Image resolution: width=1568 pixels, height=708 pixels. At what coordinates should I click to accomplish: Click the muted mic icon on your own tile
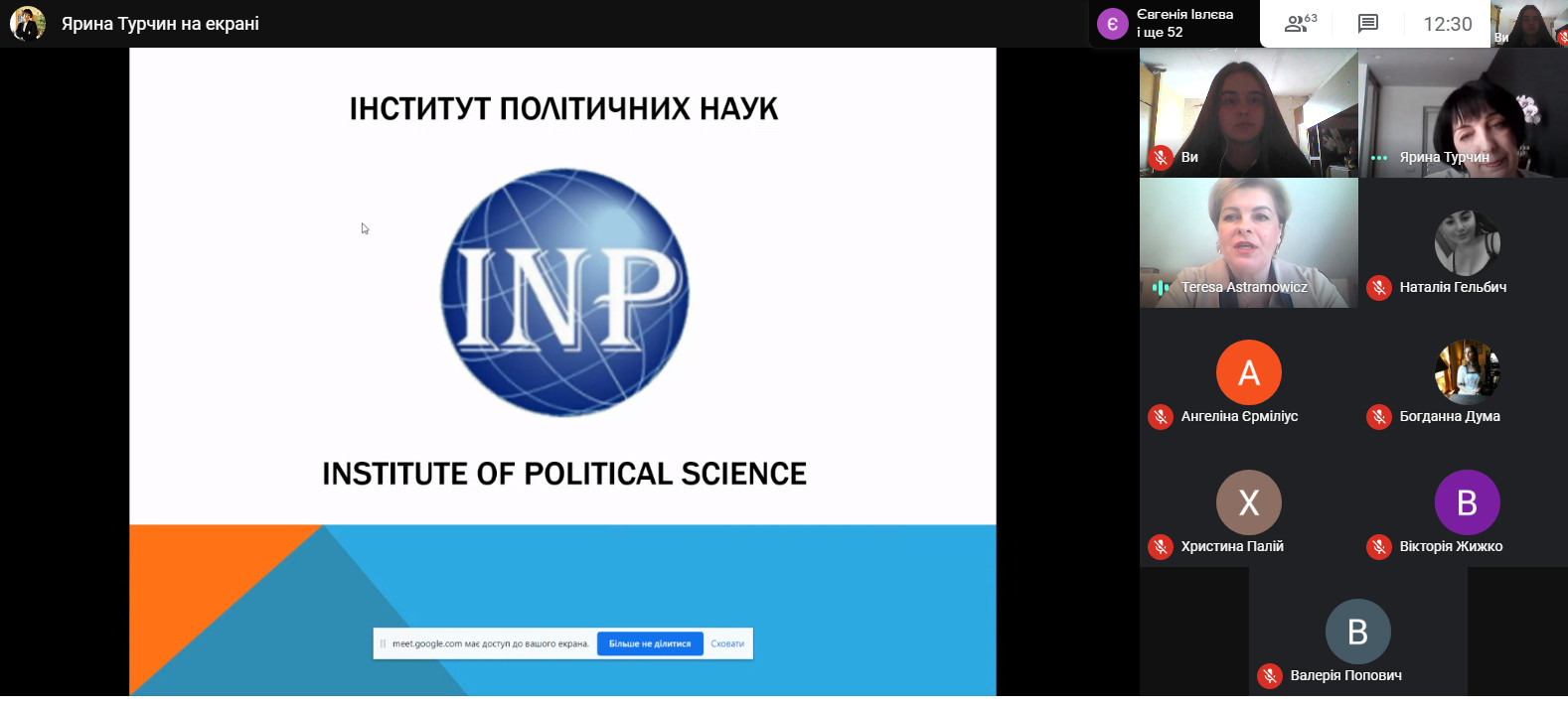coord(1160,158)
